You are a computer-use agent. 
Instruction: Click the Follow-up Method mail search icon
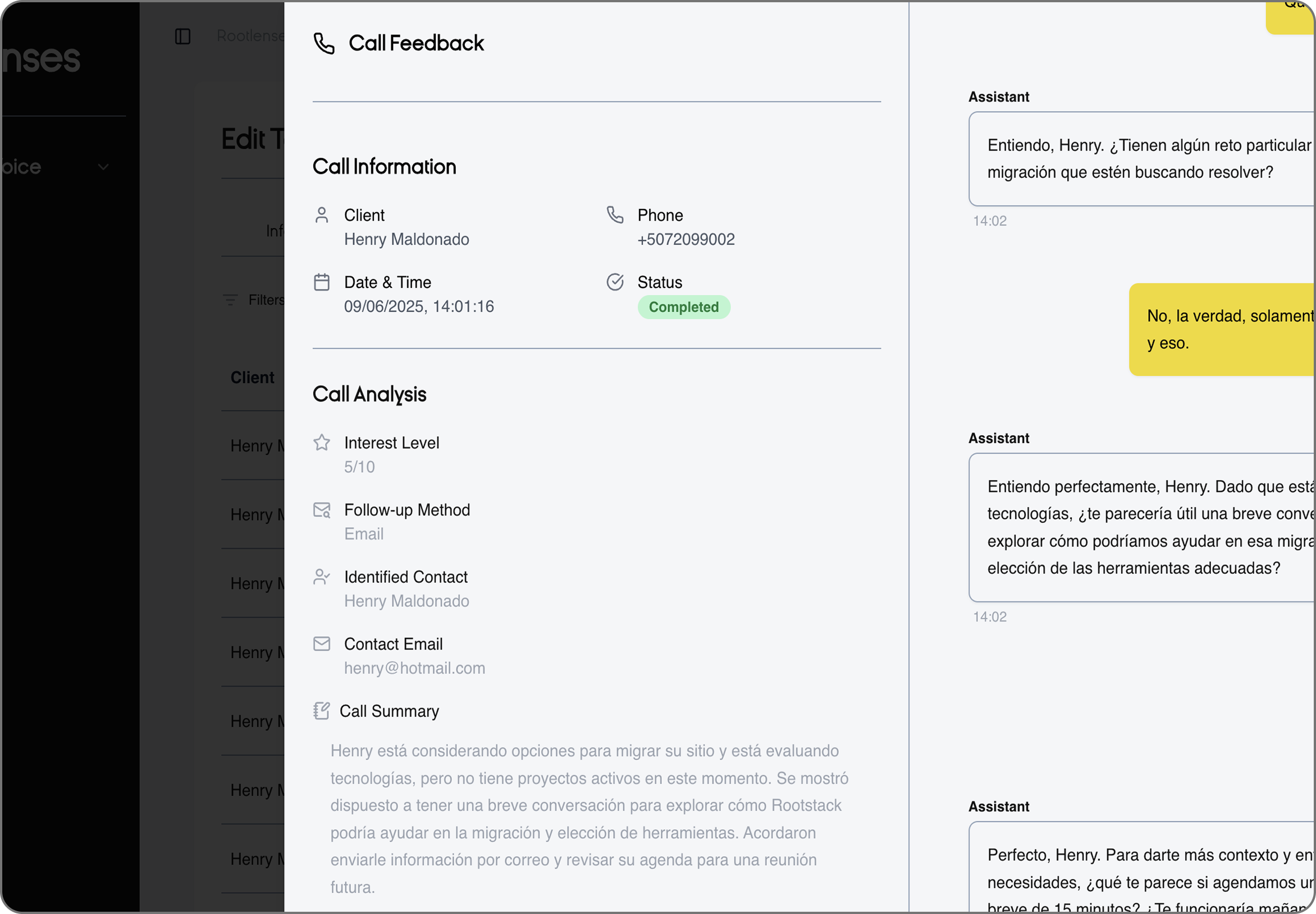click(x=322, y=510)
